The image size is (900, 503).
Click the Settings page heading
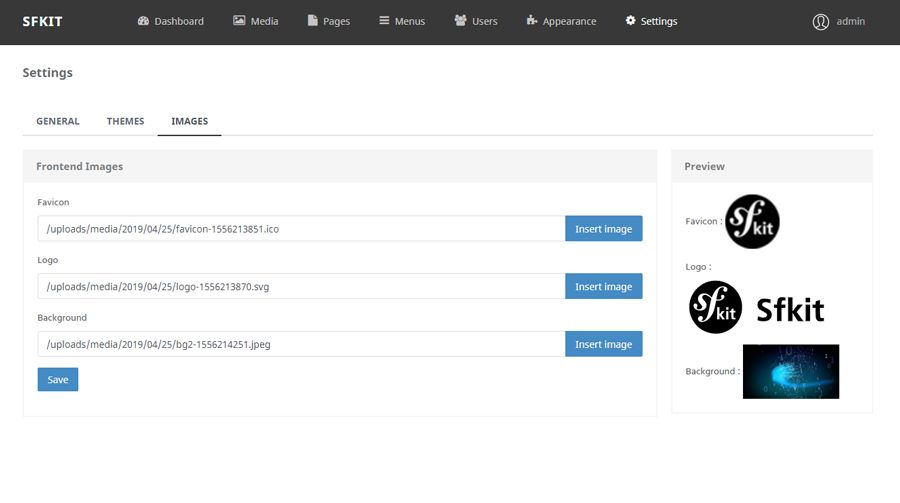click(x=48, y=73)
